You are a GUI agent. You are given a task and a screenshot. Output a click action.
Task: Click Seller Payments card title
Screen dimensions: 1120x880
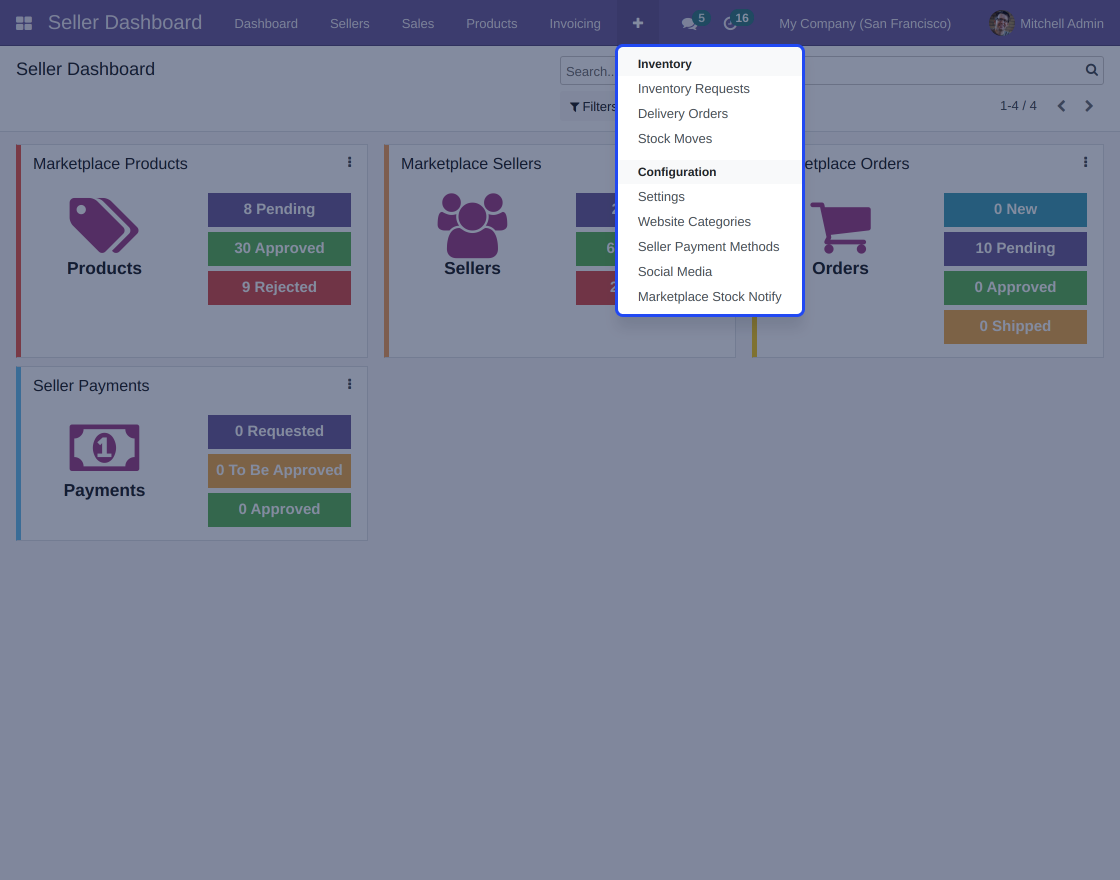(91, 386)
